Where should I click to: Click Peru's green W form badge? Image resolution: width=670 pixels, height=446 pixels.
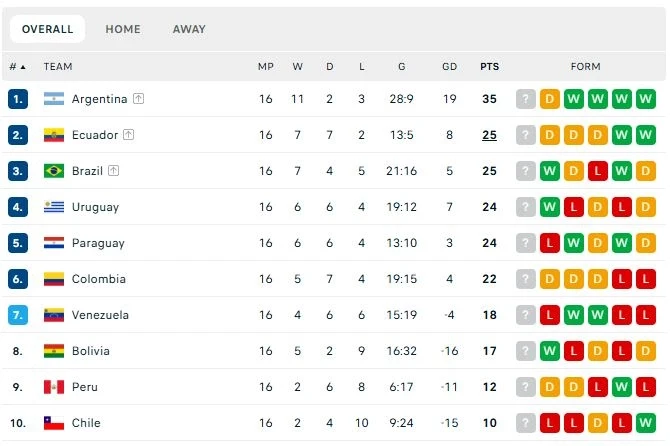tap(621, 387)
